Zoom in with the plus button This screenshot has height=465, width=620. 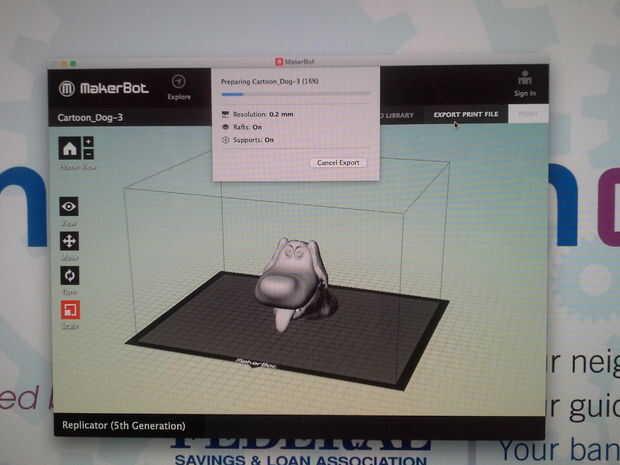pos(88,142)
